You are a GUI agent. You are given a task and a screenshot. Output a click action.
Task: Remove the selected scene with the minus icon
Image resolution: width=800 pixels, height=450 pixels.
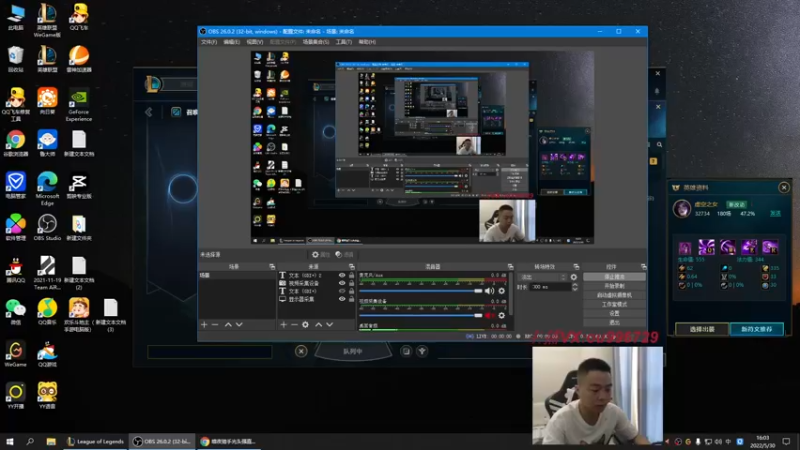tap(215, 324)
